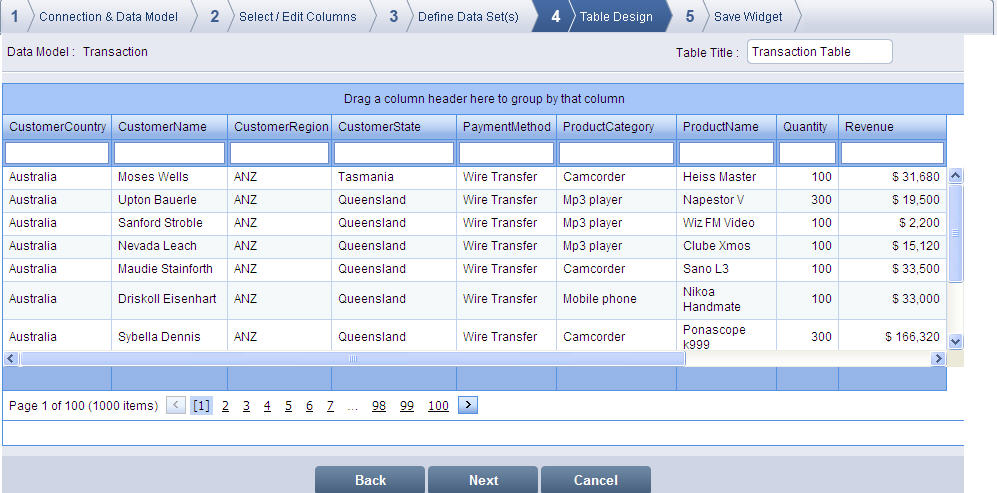Jump to page 100 of results
Viewport: 997px width, 493px height.
coord(438,406)
